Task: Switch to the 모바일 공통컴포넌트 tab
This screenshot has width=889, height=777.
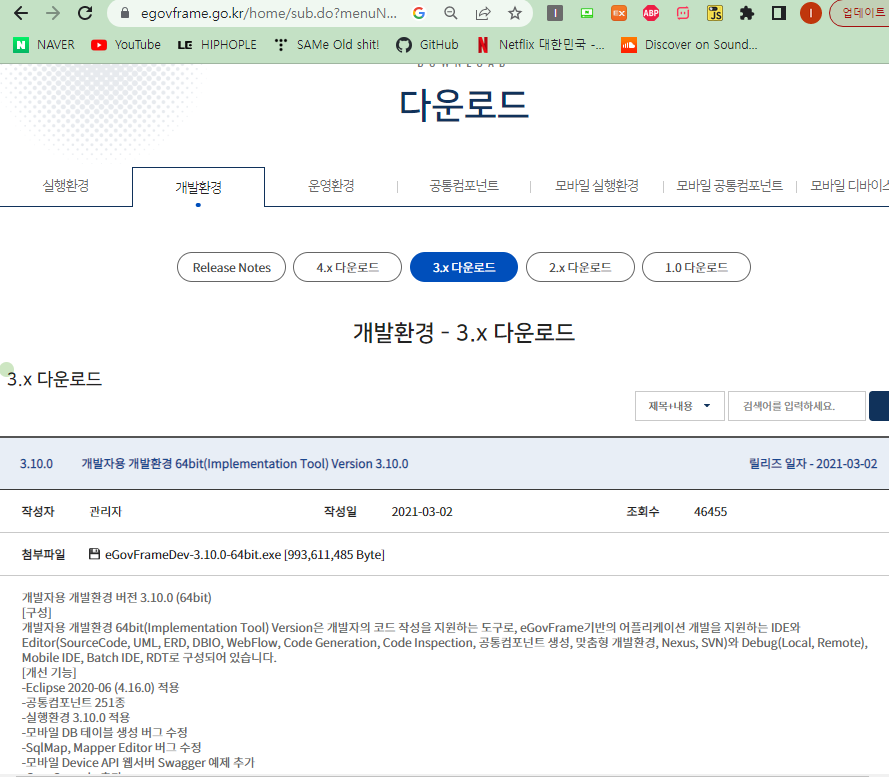Action: click(729, 186)
